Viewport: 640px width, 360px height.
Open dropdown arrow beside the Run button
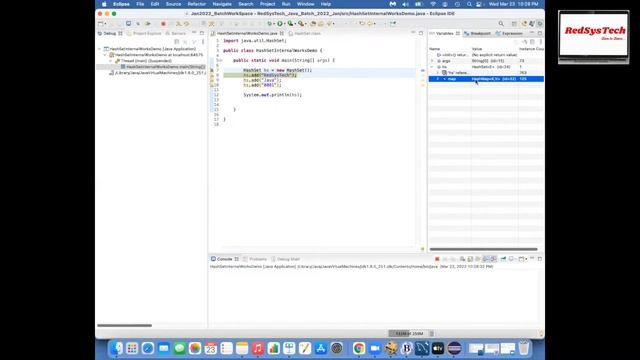(284, 24)
